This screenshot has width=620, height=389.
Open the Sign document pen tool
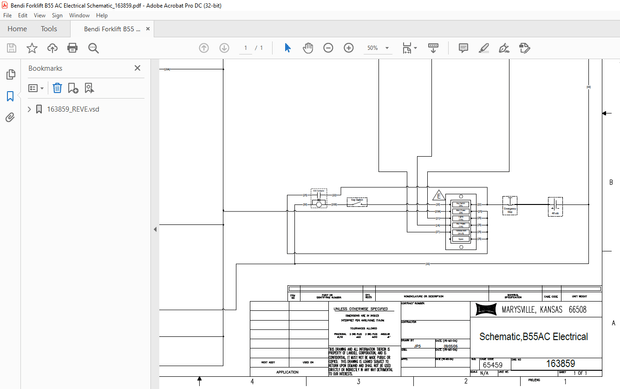coord(504,48)
